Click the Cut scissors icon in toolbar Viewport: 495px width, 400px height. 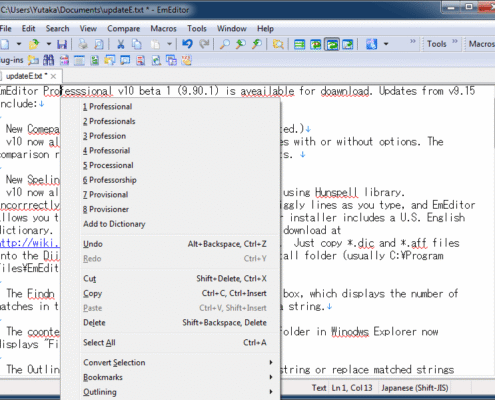pos(121,44)
